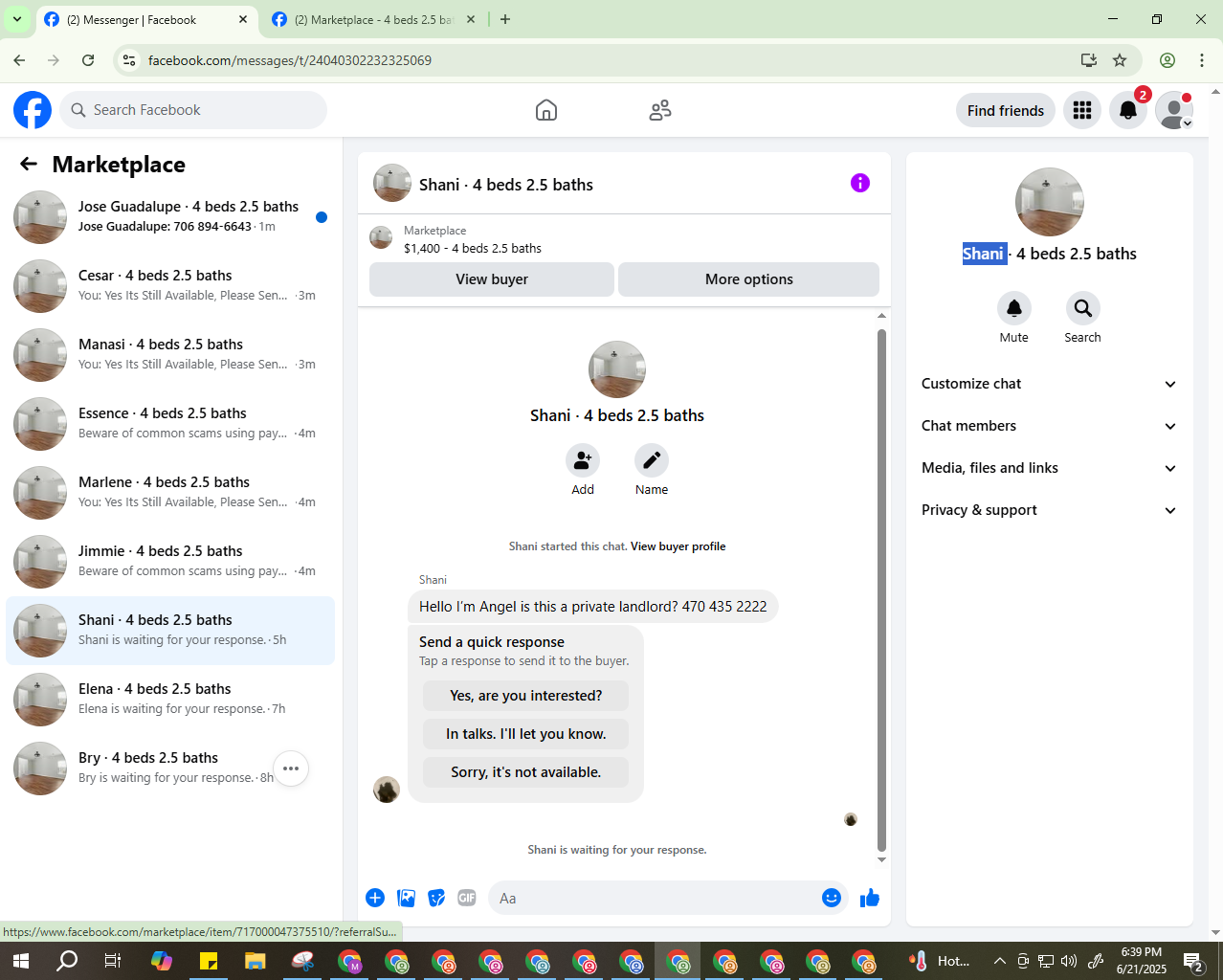Edit chat name with Name pencil icon

(x=652, y=460)
